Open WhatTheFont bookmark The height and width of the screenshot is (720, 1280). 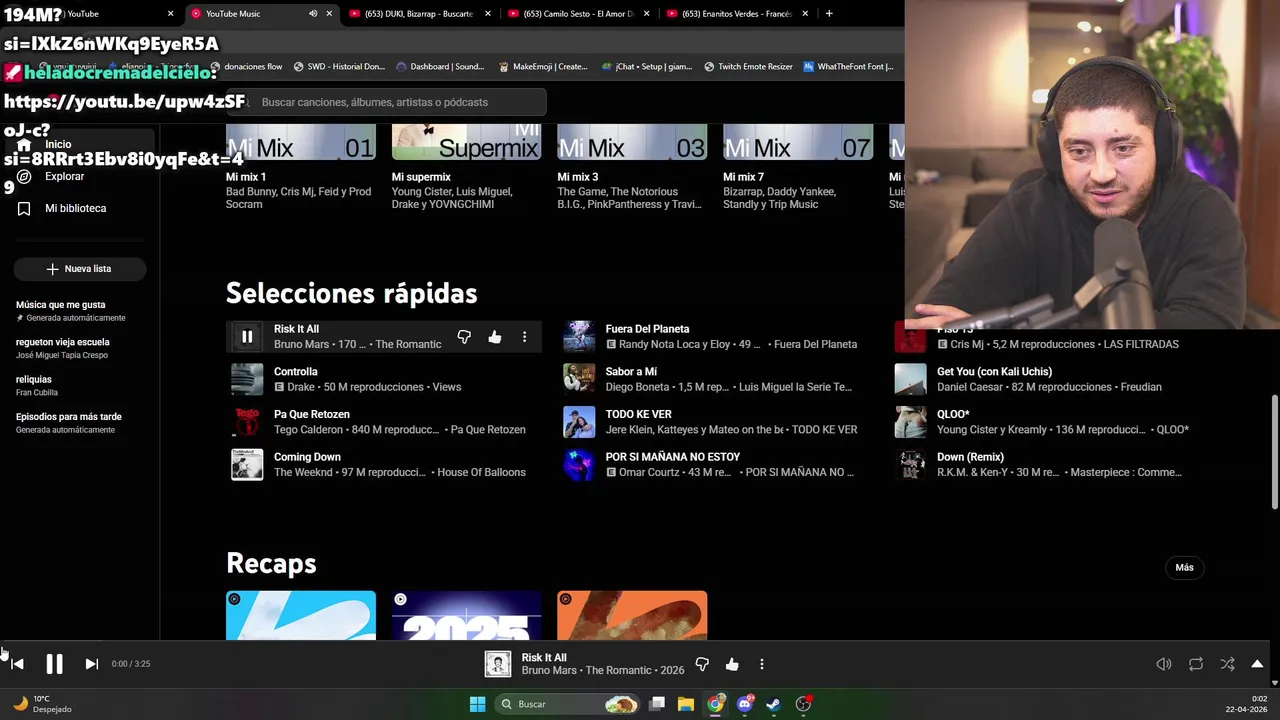point(848,67)
